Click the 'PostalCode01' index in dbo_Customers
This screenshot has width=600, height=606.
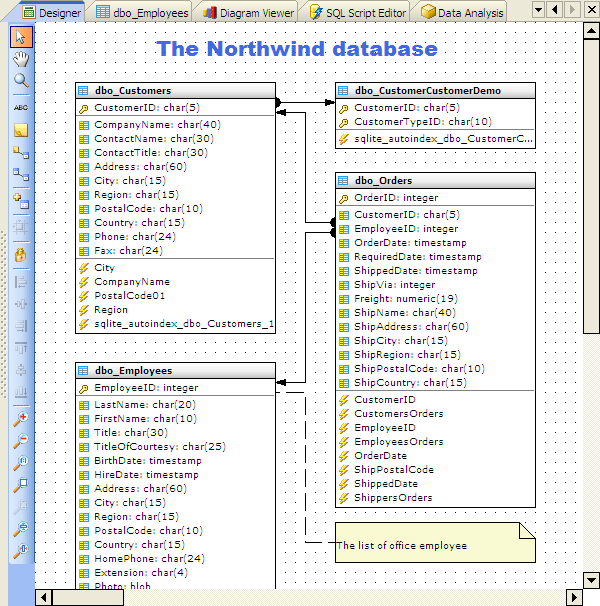pos(176,296)
